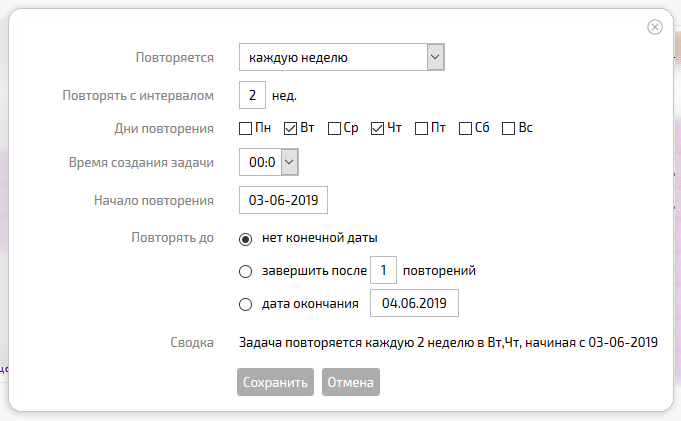Select 'дата окончания' radio option

tap(245, 304)
